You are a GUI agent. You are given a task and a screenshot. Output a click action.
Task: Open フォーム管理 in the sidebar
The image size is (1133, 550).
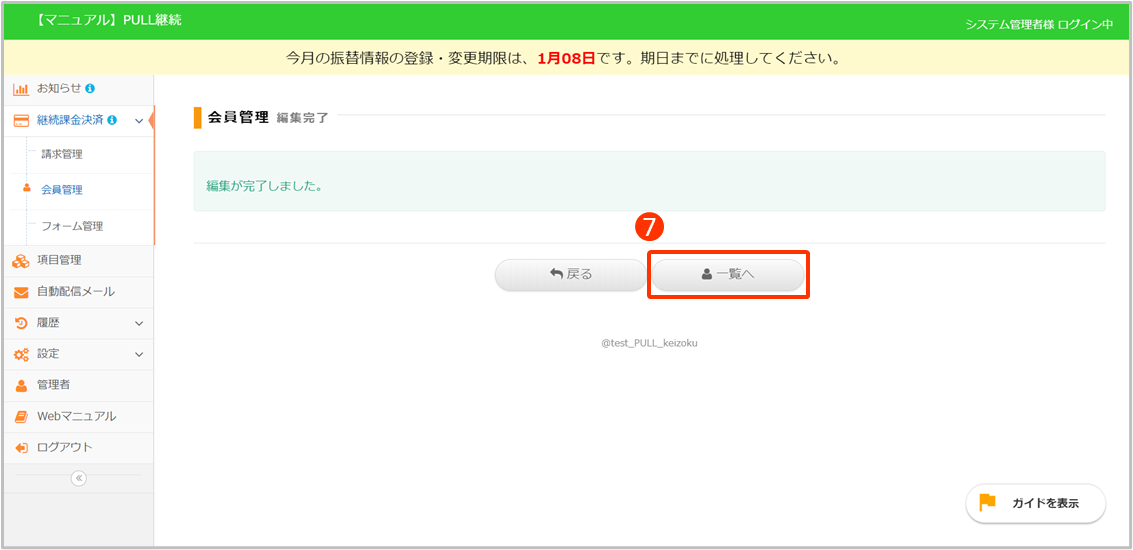click(x=72, y=226)
